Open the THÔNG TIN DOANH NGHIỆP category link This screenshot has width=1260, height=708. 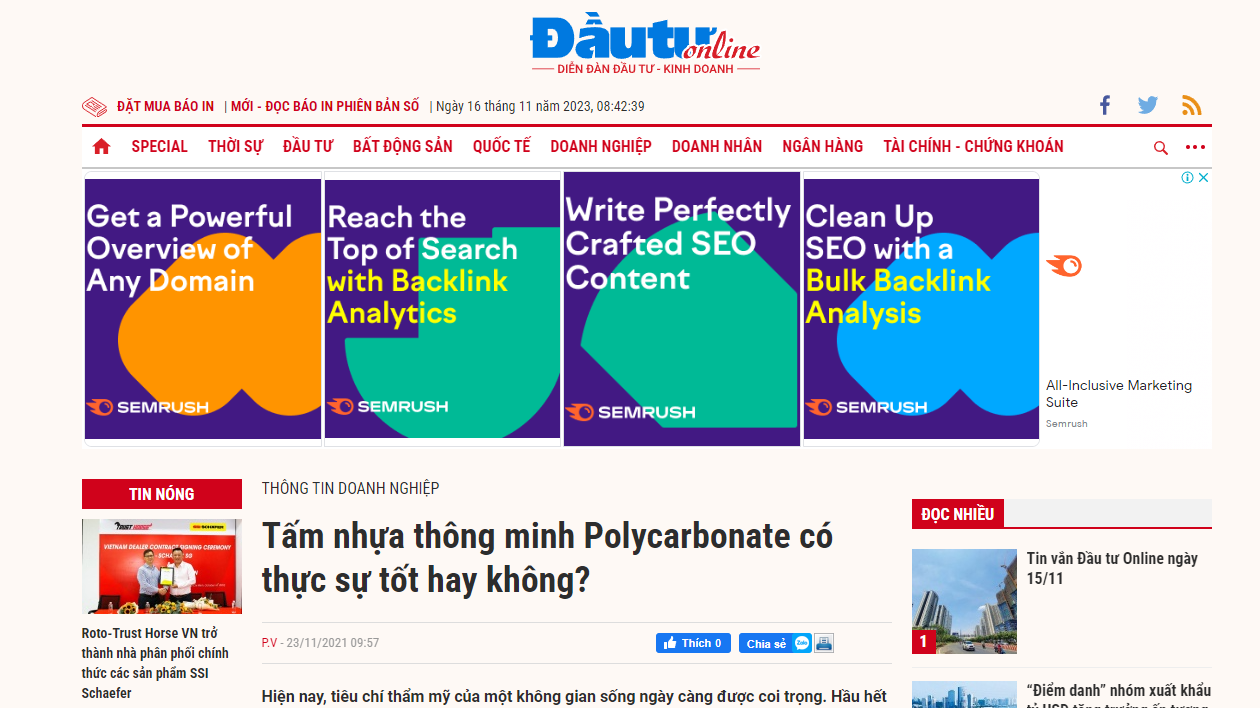350,488
